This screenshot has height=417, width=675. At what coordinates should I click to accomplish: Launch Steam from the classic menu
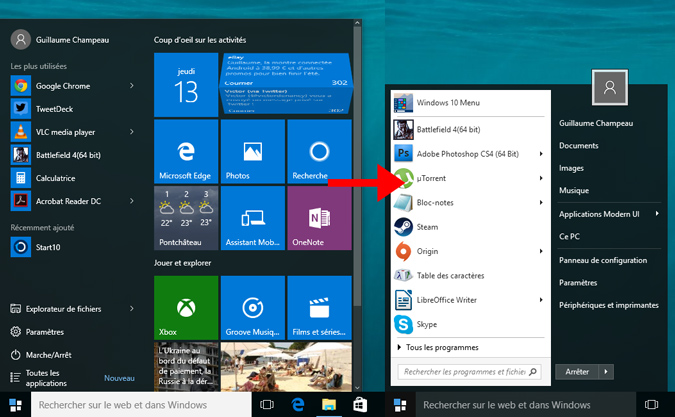[x=427, y=227]
